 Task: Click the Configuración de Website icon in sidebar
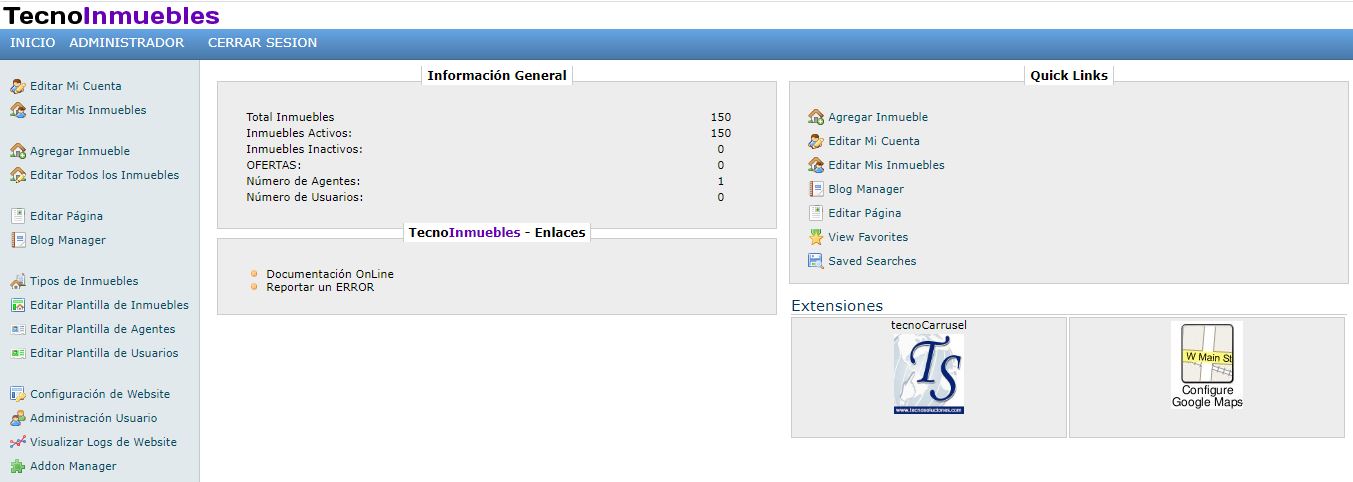pyautogui.click(x=17, y=394)
